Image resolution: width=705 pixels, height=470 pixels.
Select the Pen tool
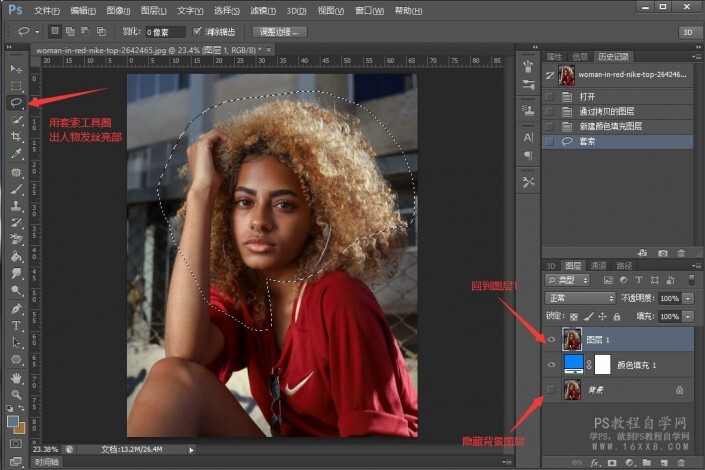click(x=16, y=308)
